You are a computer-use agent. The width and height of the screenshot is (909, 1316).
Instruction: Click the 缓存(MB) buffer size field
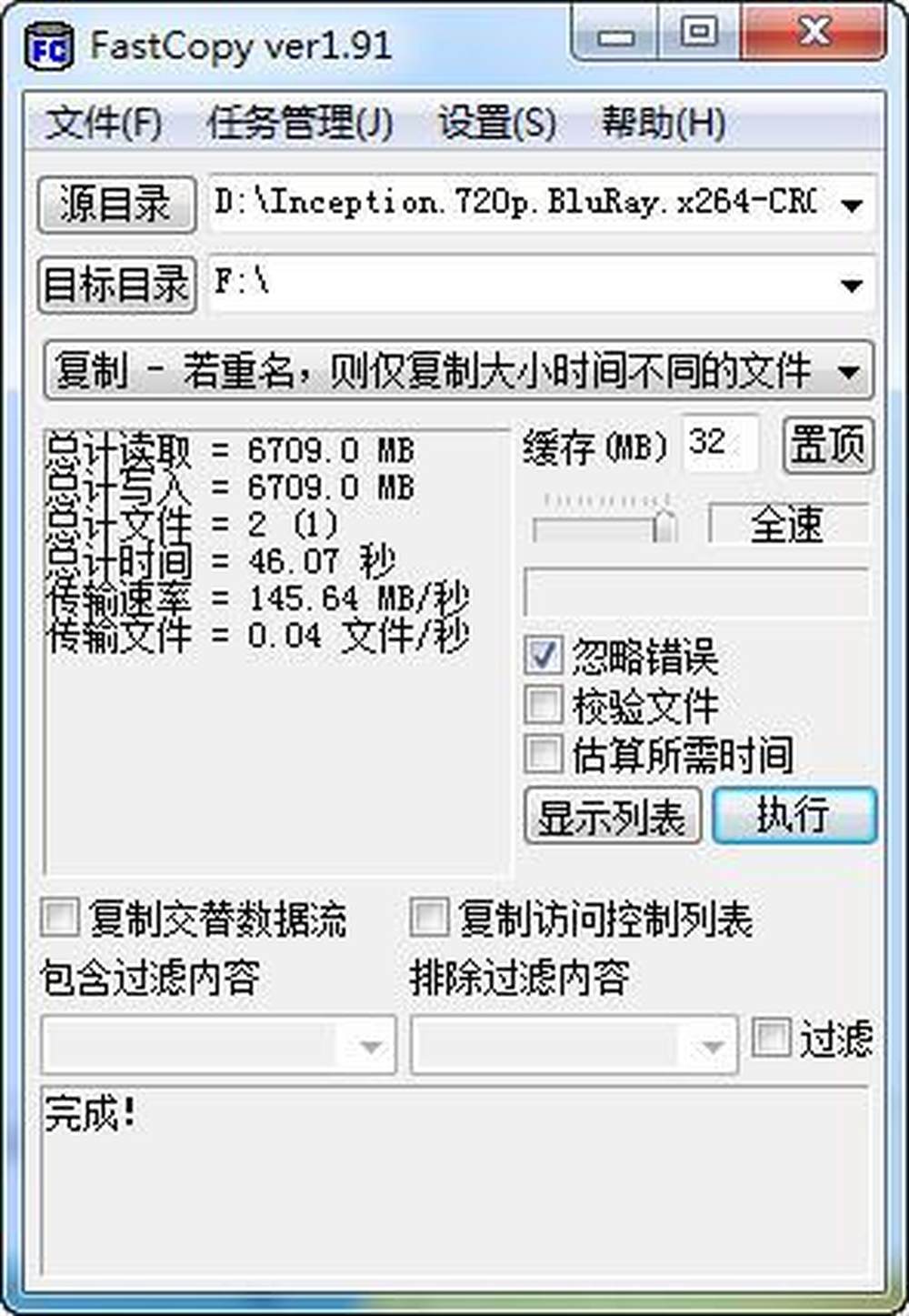[x=720, y=444]
